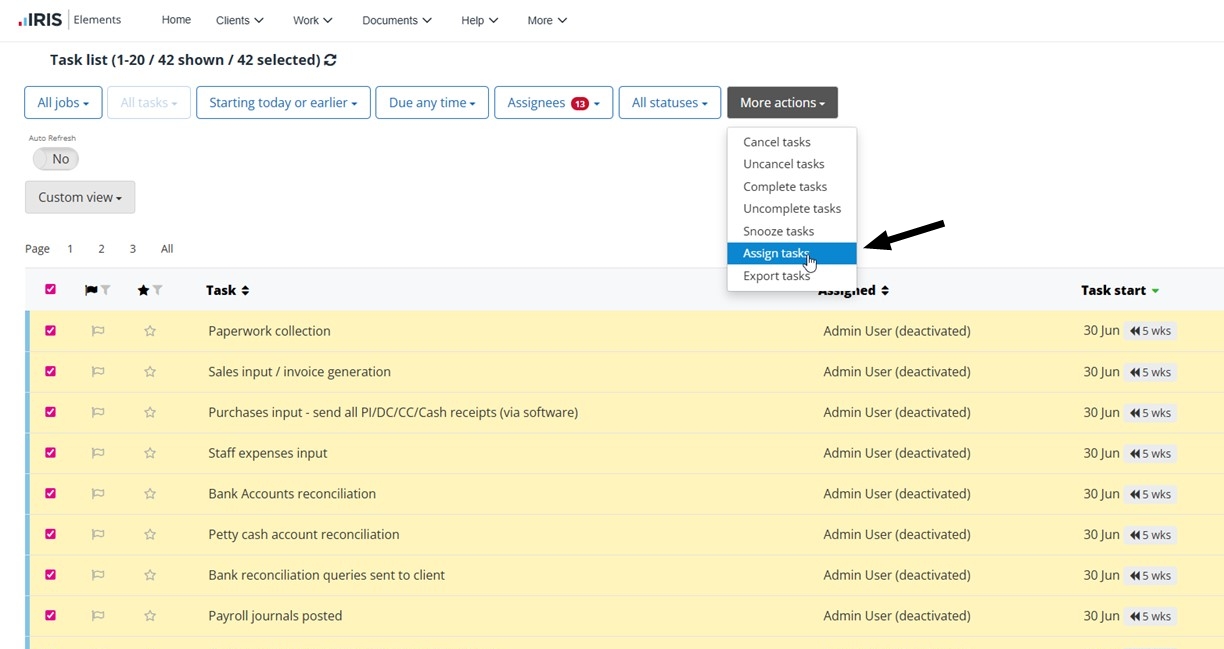Star the Sales input / invoice generation task

149,371
